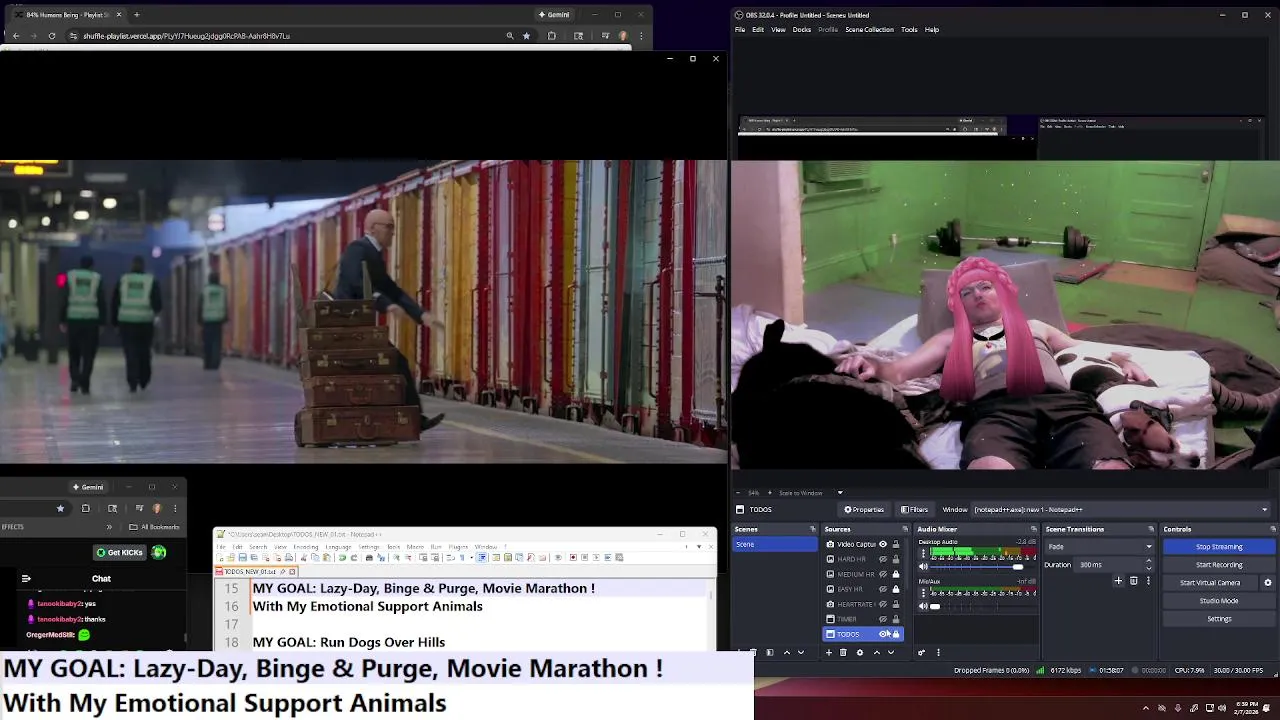Click Chrome address bar URL
This screenshot has width=1280, height=720.
[x=186, y=36]
